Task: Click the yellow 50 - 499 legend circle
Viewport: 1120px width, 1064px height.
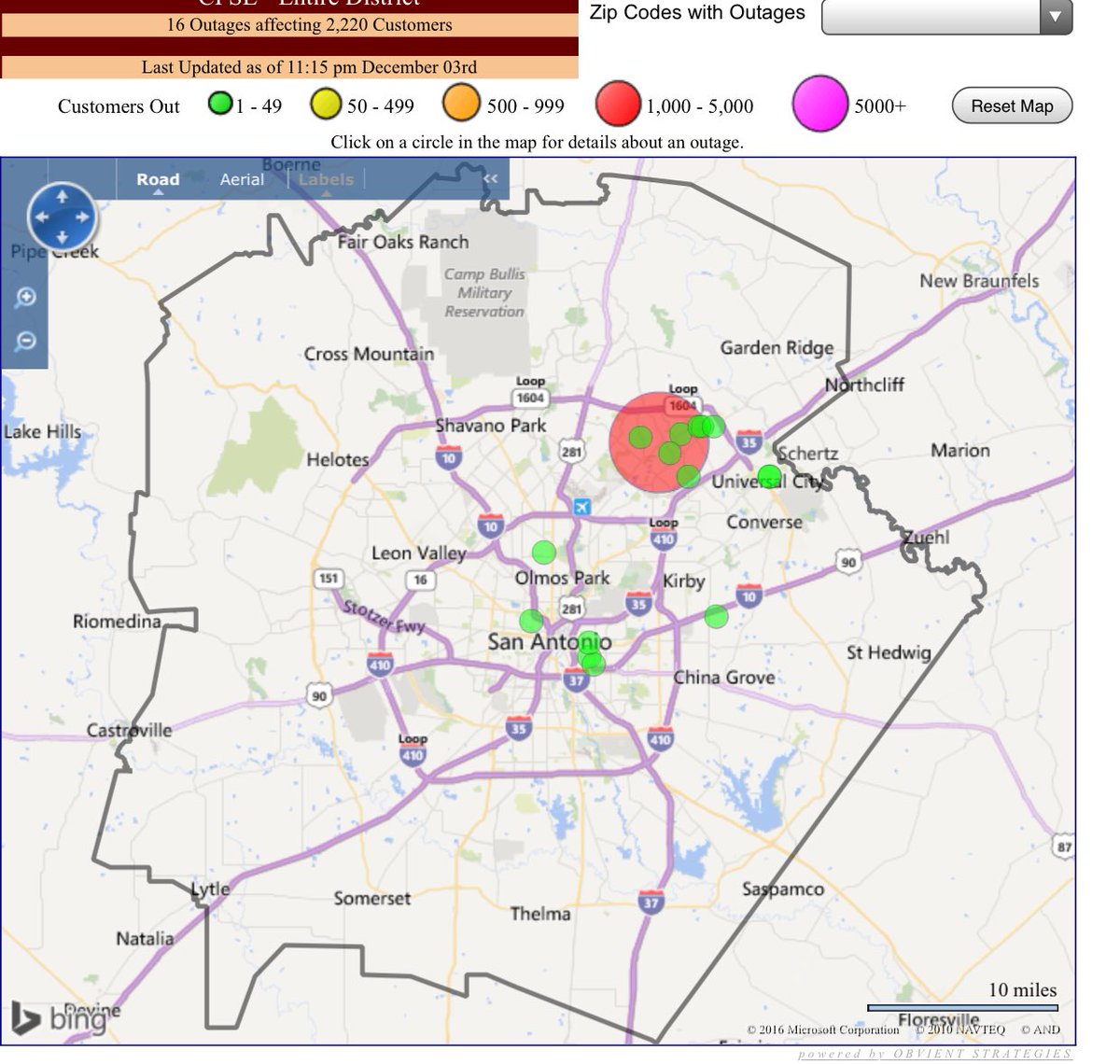Action: [x=327, y=104]
